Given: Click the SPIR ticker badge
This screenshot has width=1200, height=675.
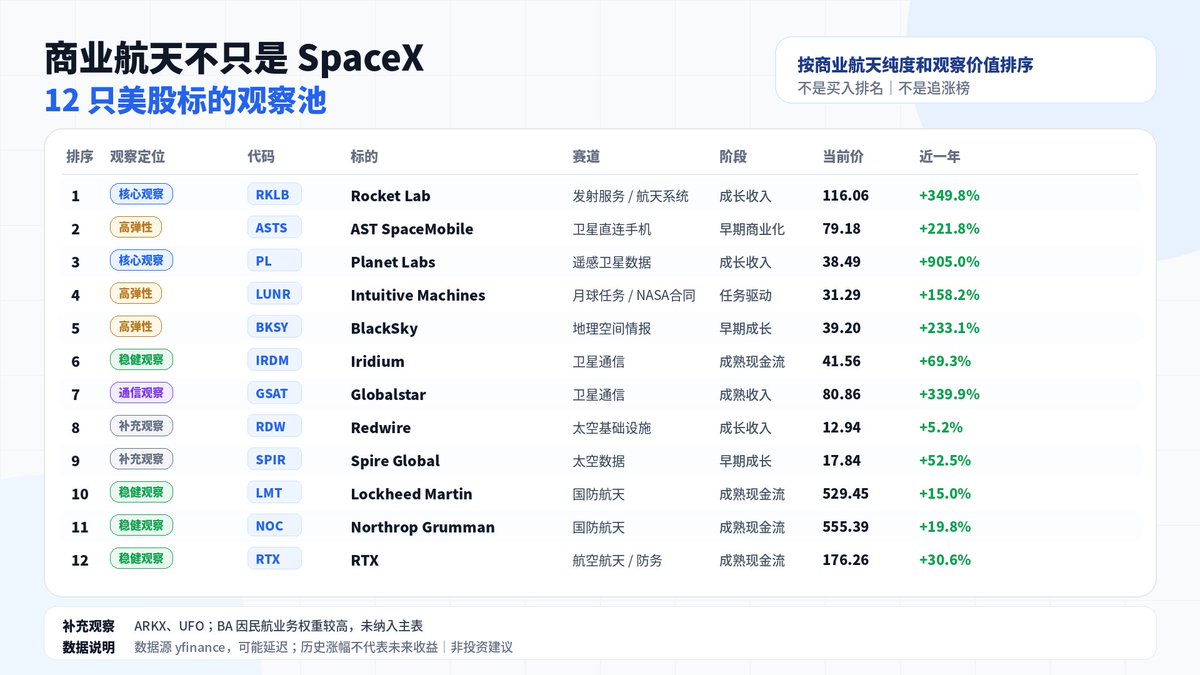Looking at the screenshot, I should (x=274, y=459).
